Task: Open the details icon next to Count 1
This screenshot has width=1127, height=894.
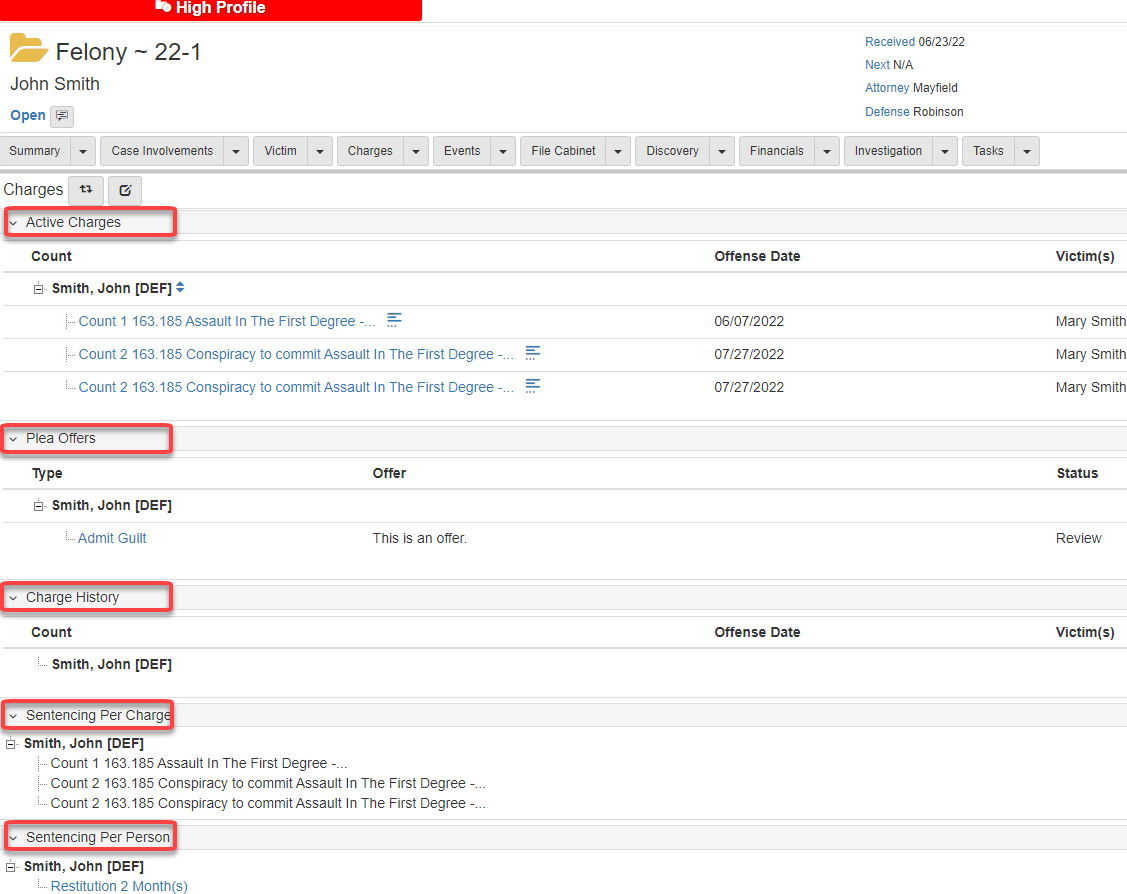Action: (x=394, y=320)
